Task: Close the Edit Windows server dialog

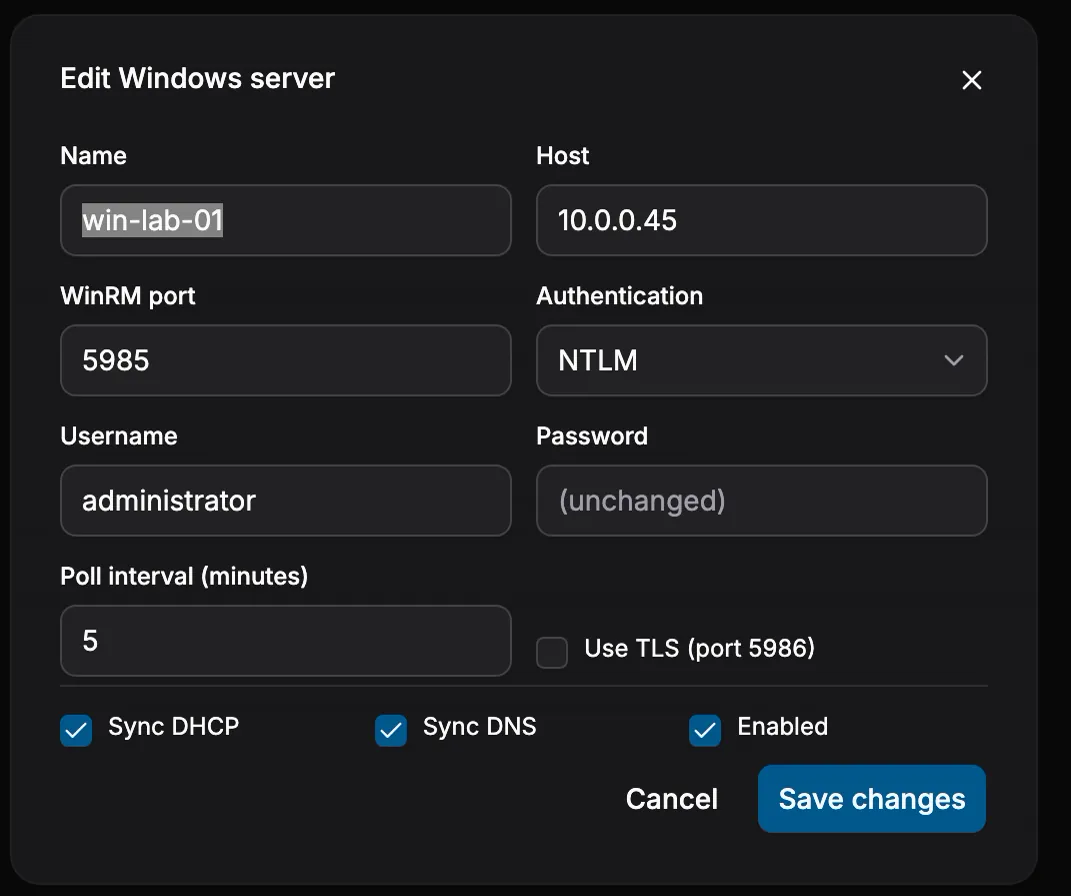Action: [x=971, y=80]
